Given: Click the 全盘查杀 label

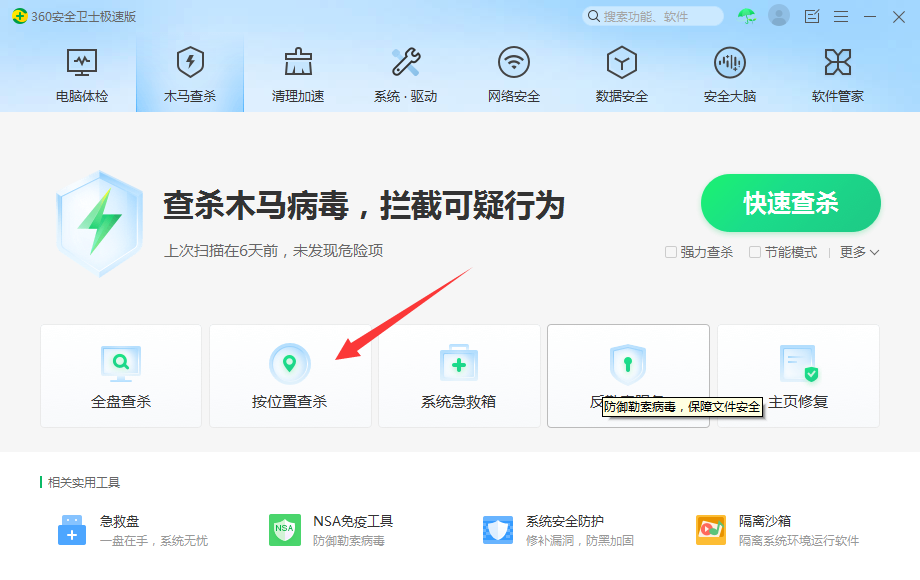Looking at the screenshot, I should pos(121,402).
